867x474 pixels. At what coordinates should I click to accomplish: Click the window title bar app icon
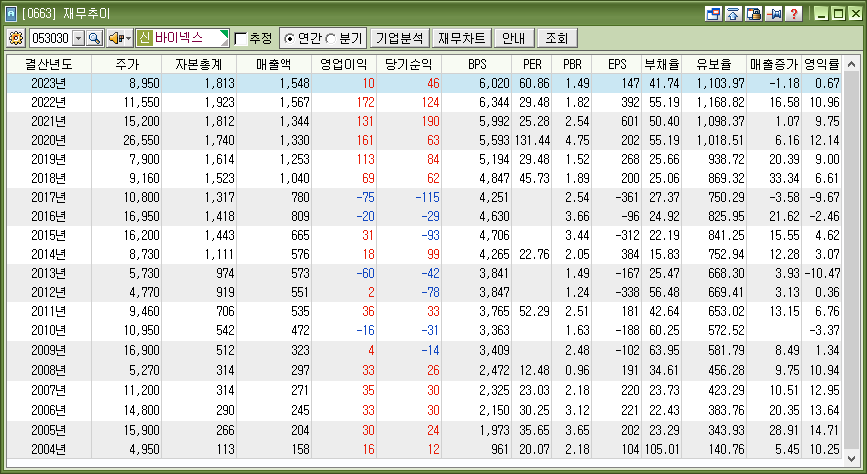(x=11, y=13)
